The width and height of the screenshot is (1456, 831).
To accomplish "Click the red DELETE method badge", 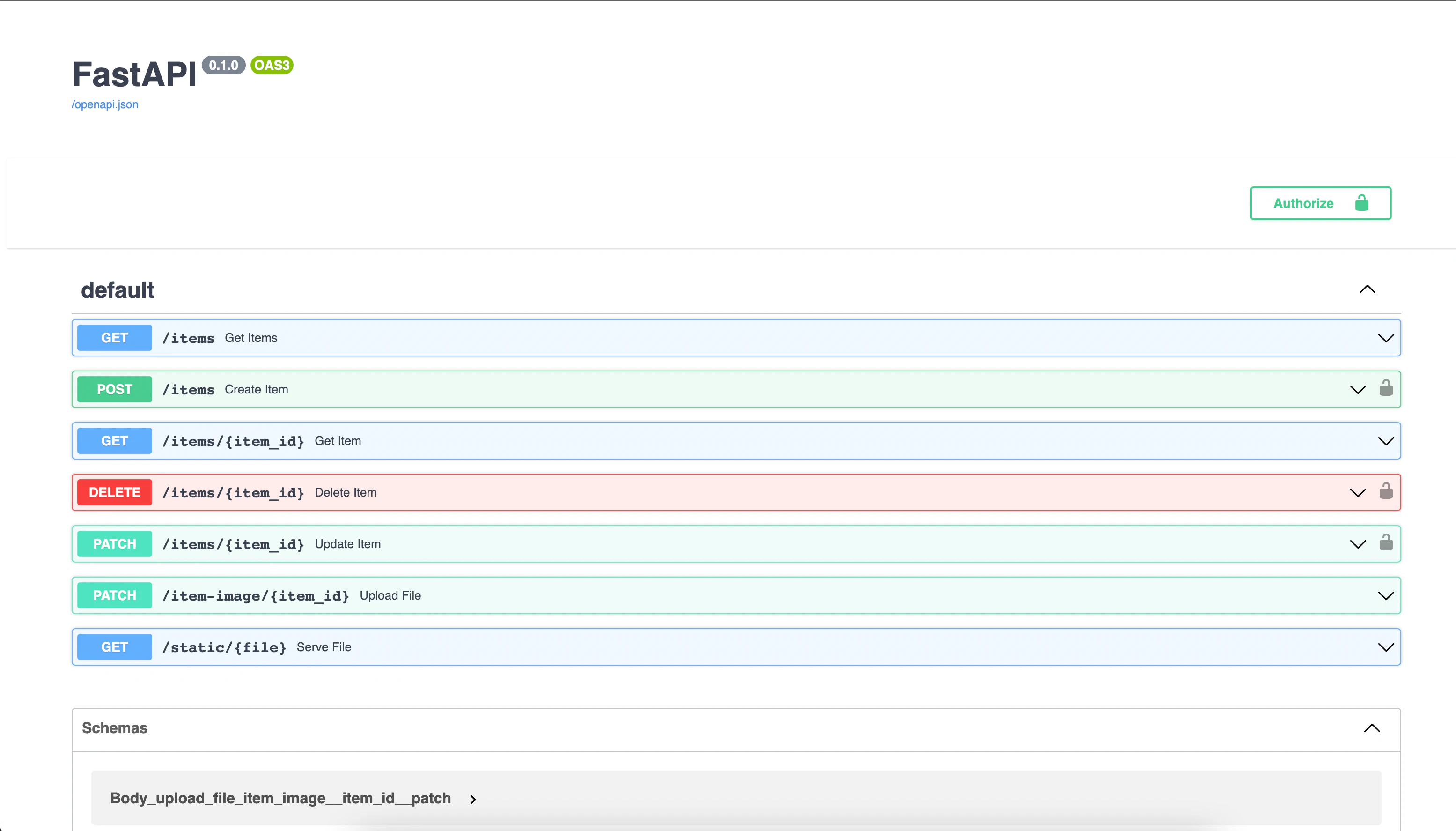I will pos(115,492).
